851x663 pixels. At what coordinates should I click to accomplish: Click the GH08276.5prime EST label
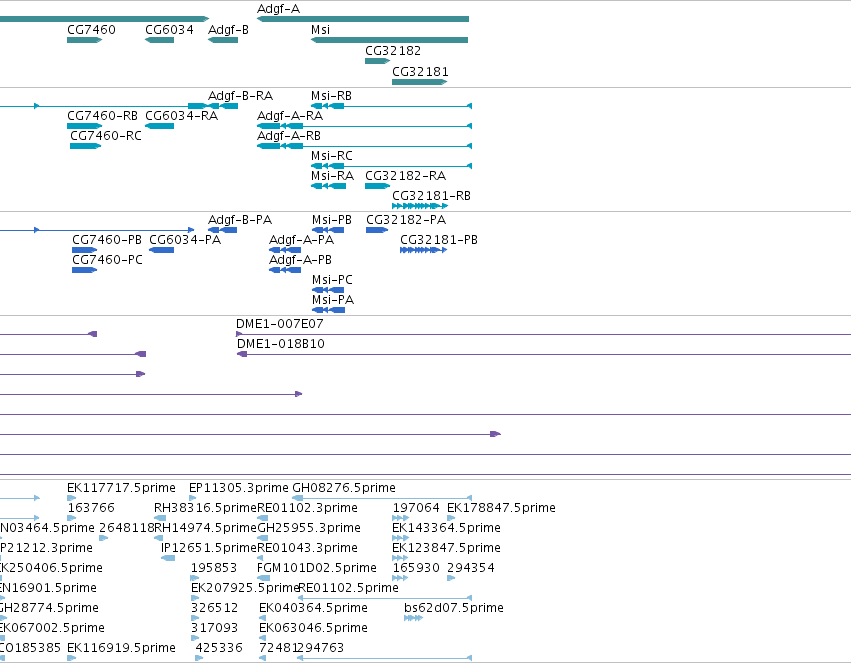[x=344, y=488]
